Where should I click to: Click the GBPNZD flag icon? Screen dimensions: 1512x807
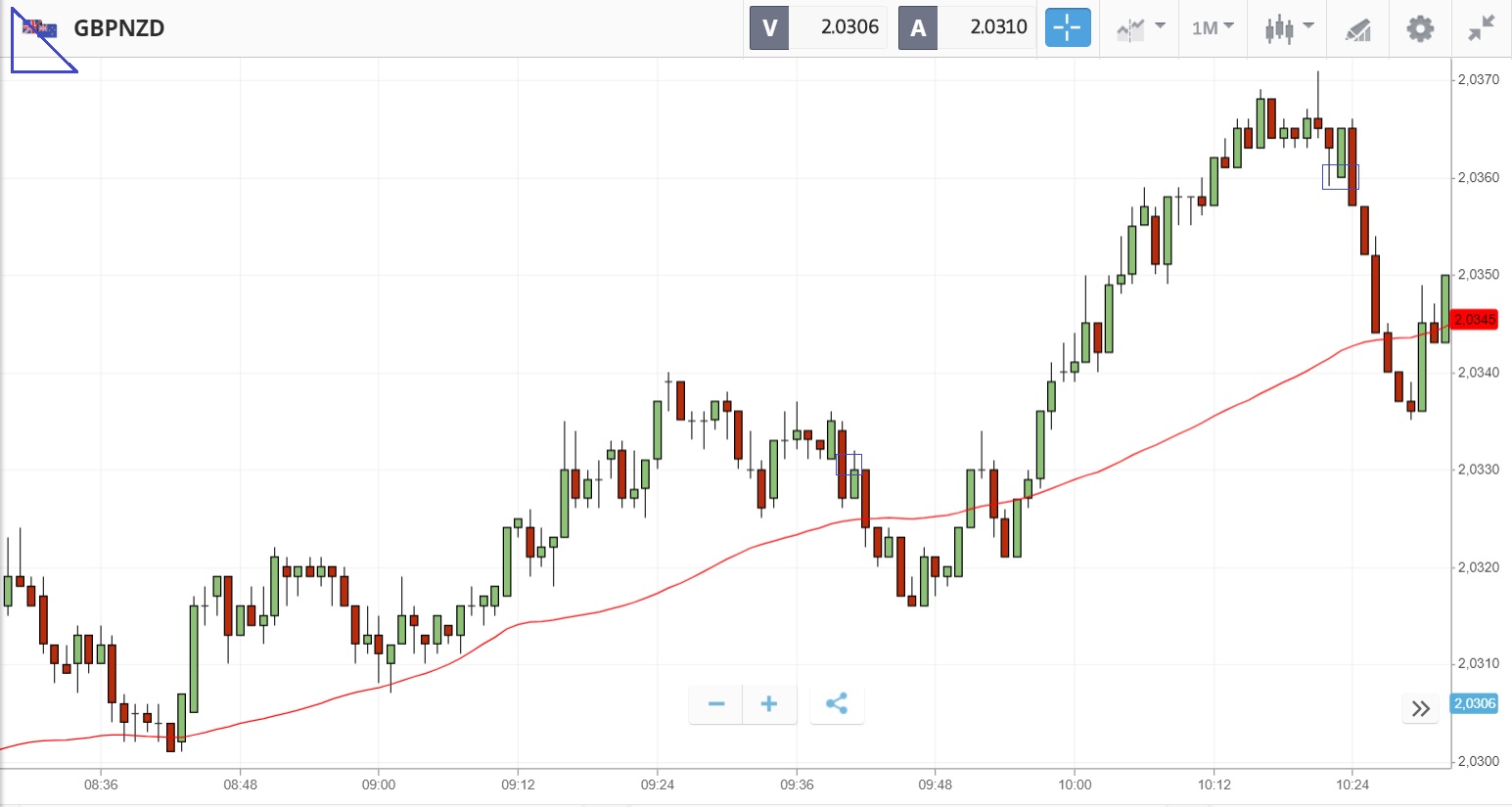pos(40,27)
